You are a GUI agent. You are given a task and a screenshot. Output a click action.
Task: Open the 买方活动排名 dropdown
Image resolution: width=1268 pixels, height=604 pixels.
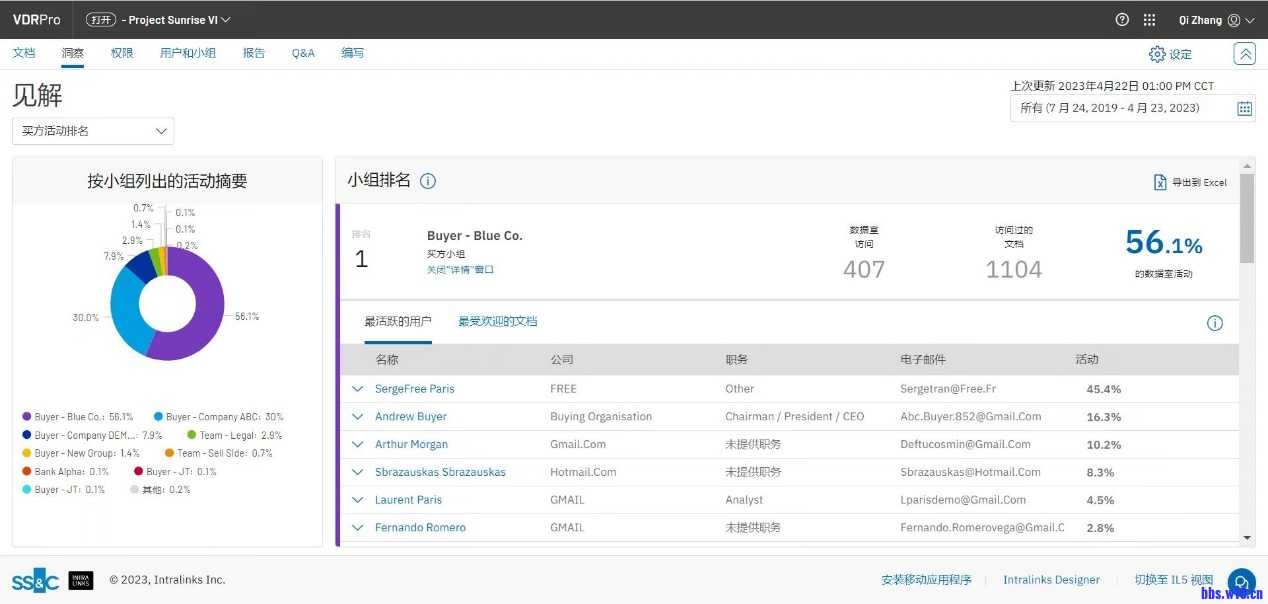[92, 130]
